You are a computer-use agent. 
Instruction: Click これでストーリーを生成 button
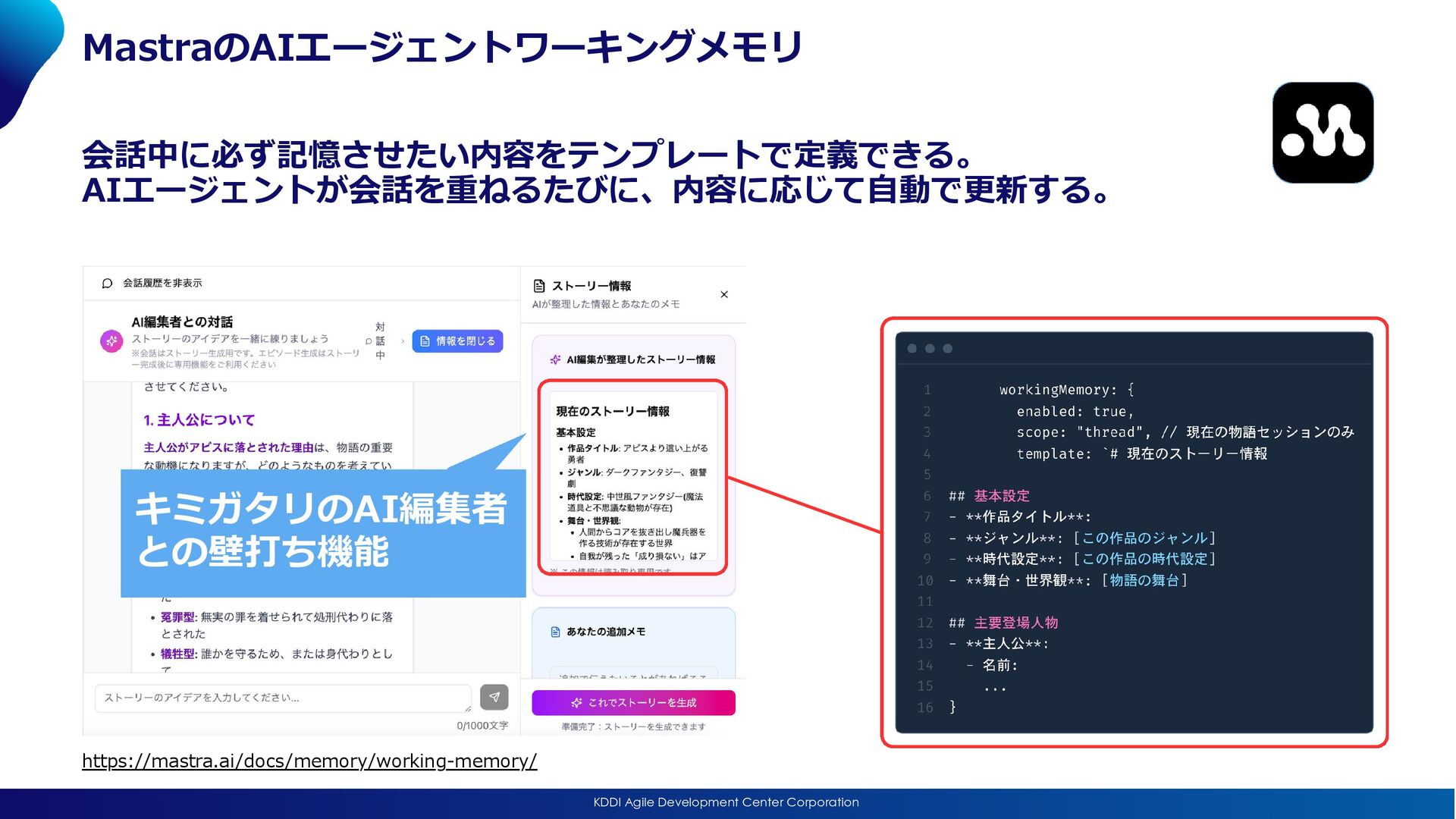coord(633,703)
